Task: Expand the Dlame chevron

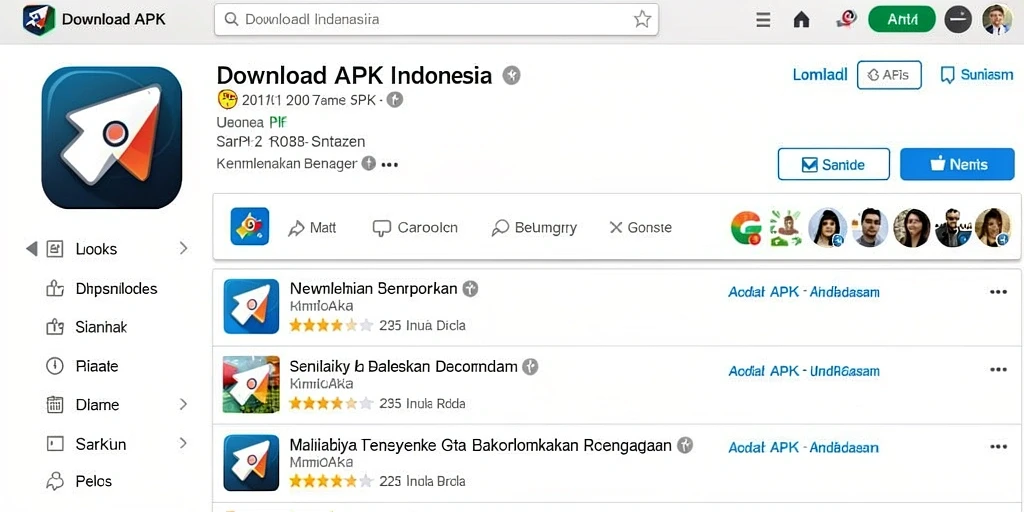Action: pyautogui.click(x=183, y=405)
